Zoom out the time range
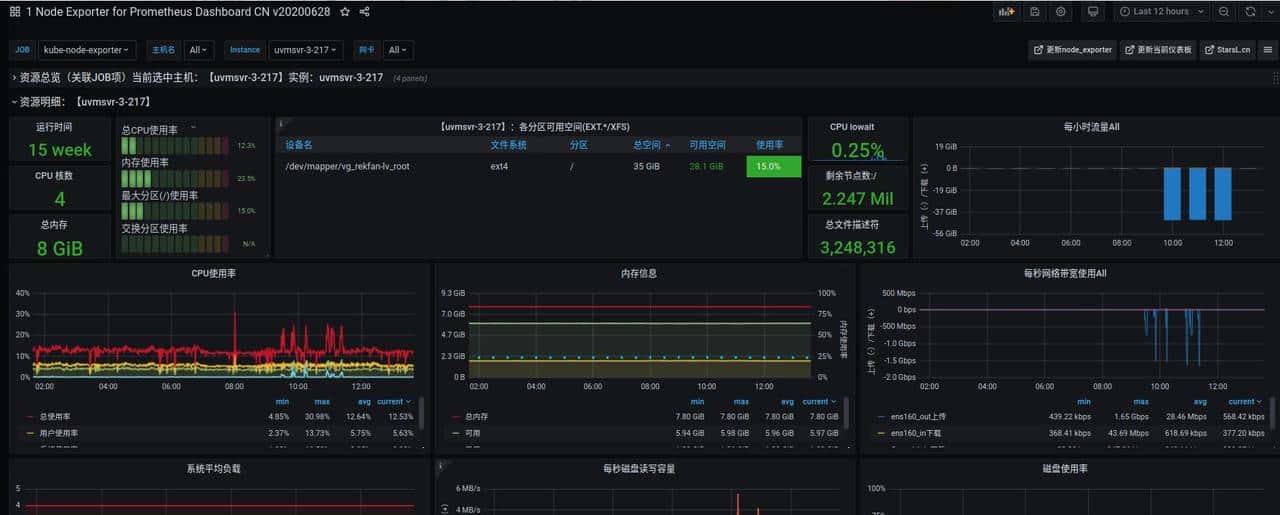The height and width of the screenshot is (515, 1280). pyautogui.click(x=1224, y=12)
